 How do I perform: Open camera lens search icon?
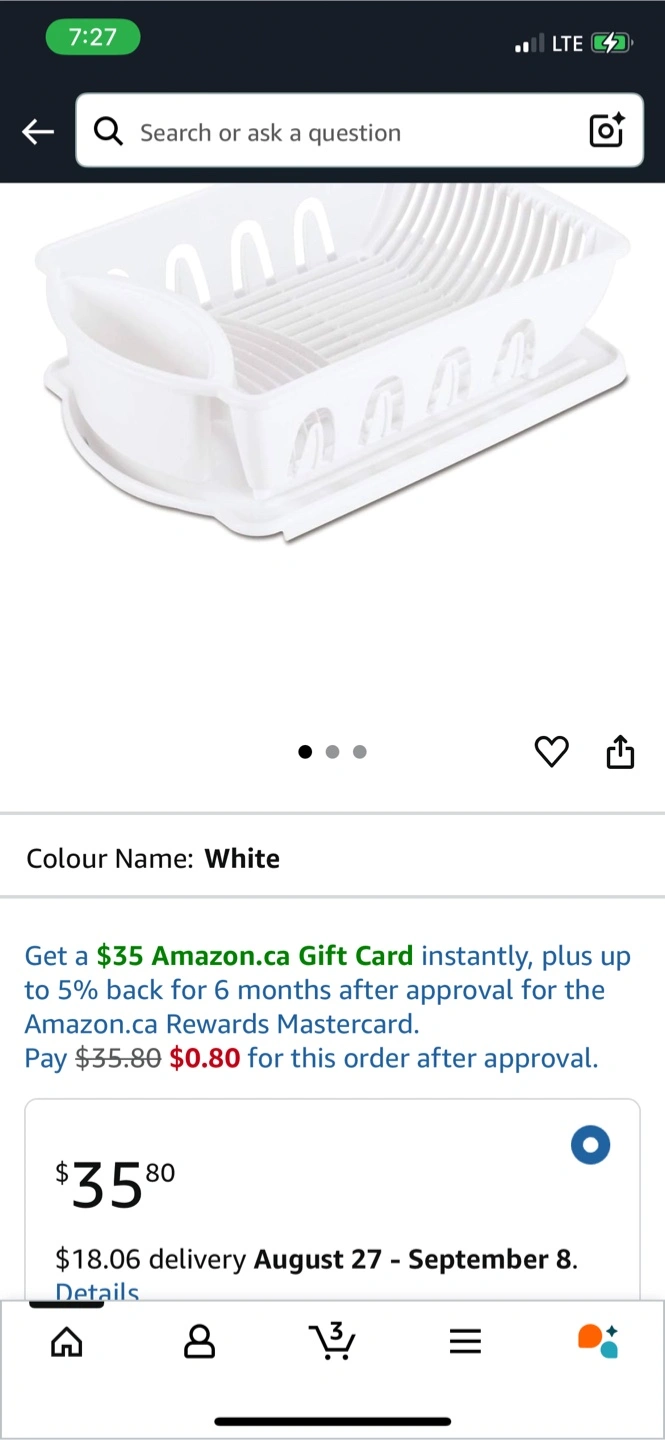click(x=607, y=131)
